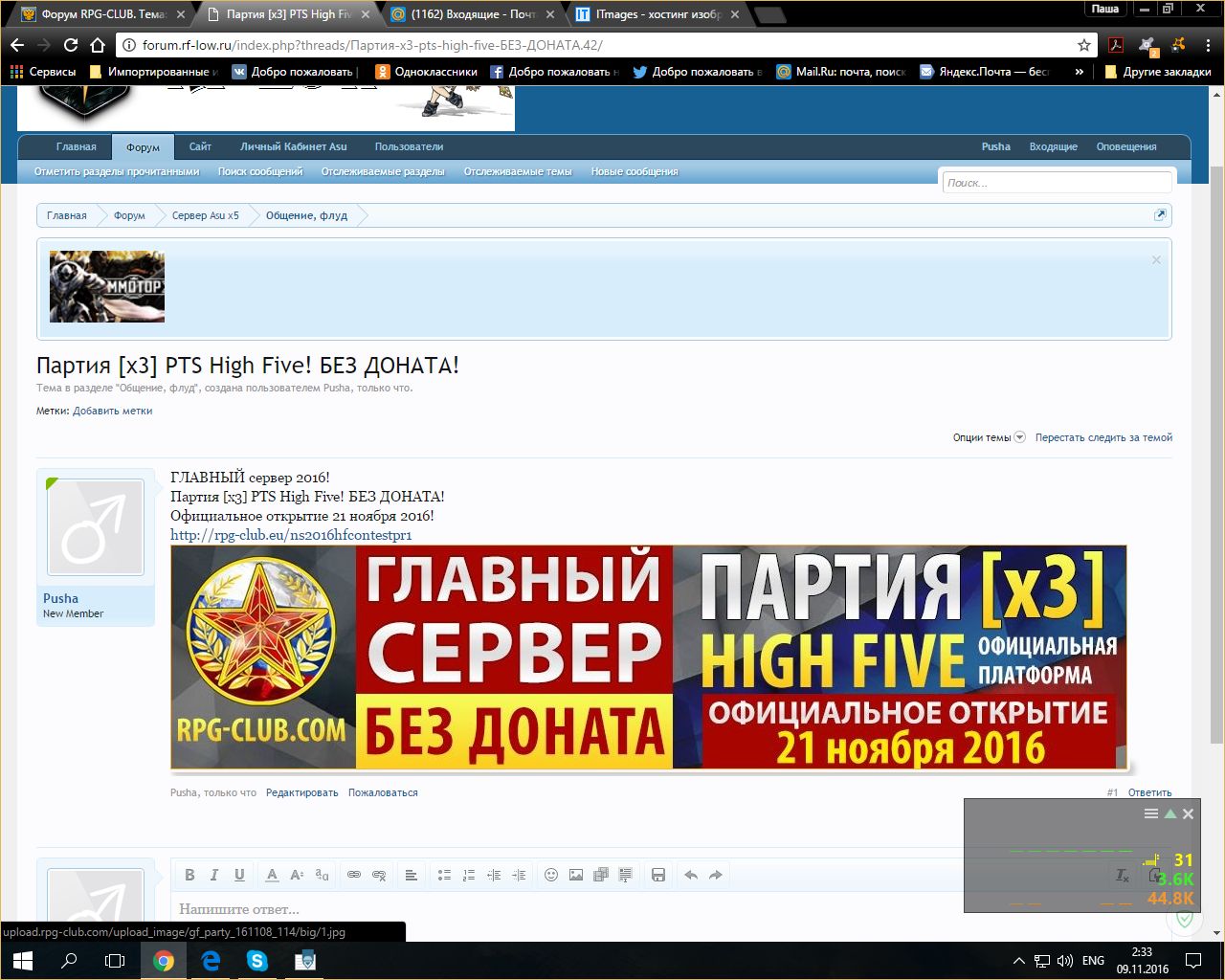
Task: Decrease indent in the reply editor
Action: click(494, 875)
